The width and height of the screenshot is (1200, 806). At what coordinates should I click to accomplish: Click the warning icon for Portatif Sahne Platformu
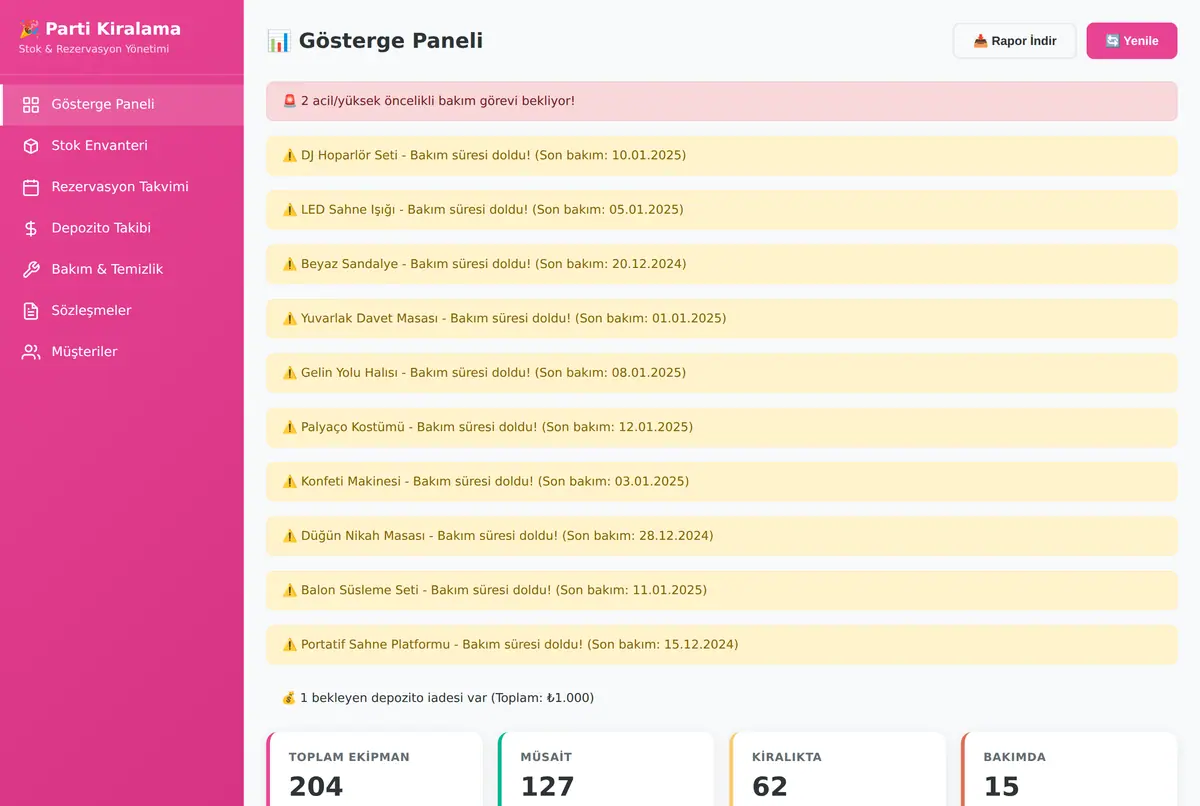(290, 645)
